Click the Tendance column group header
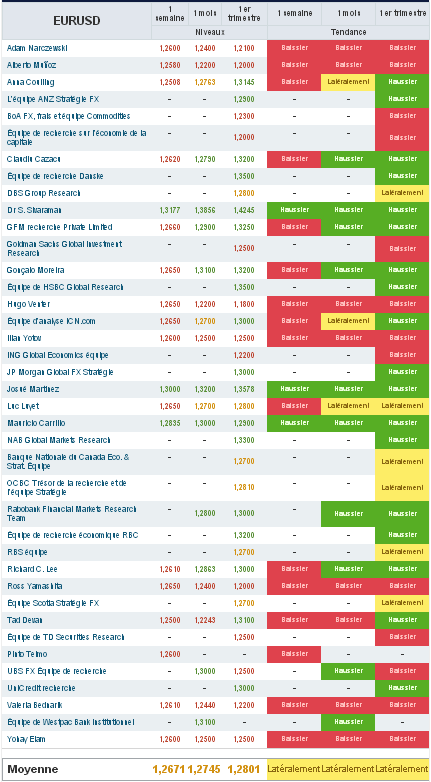 (348, 32)
